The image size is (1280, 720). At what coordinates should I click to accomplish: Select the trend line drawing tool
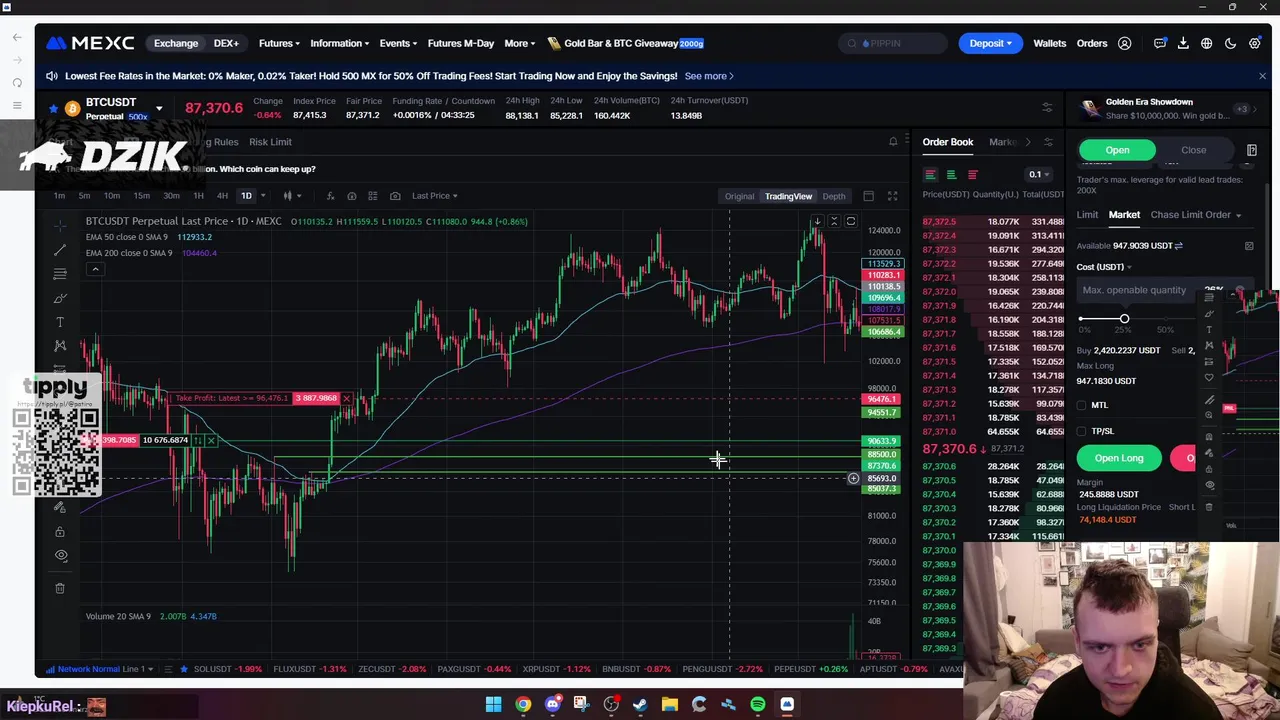pos(60,249)
